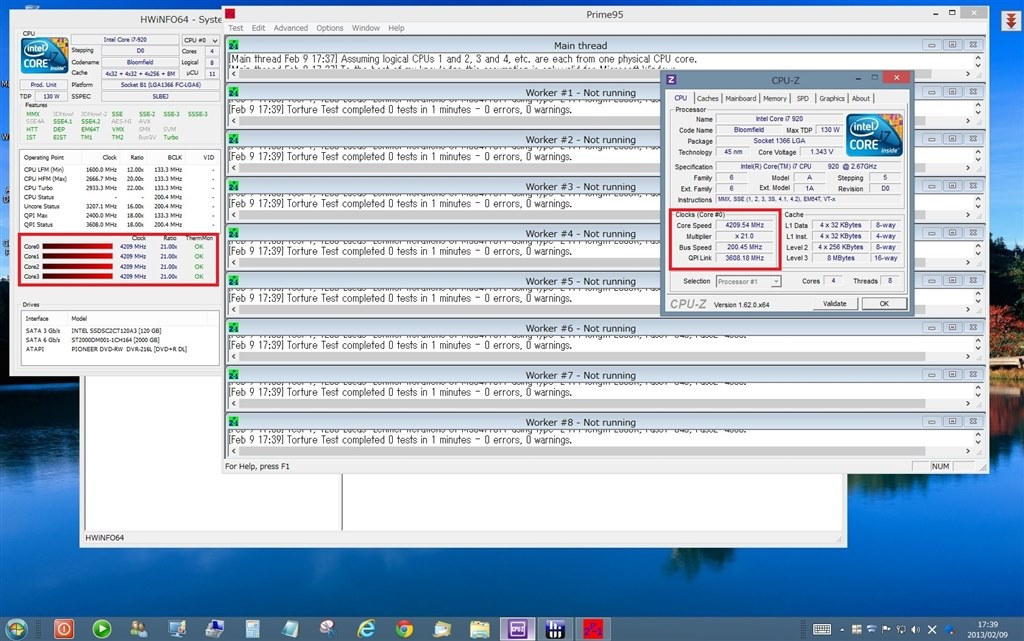Open the CPU #0 dropdown in HWiNFO64
Image resolution: width=1024 pixels, height=641 pixels.
click(x=200, y=40)
